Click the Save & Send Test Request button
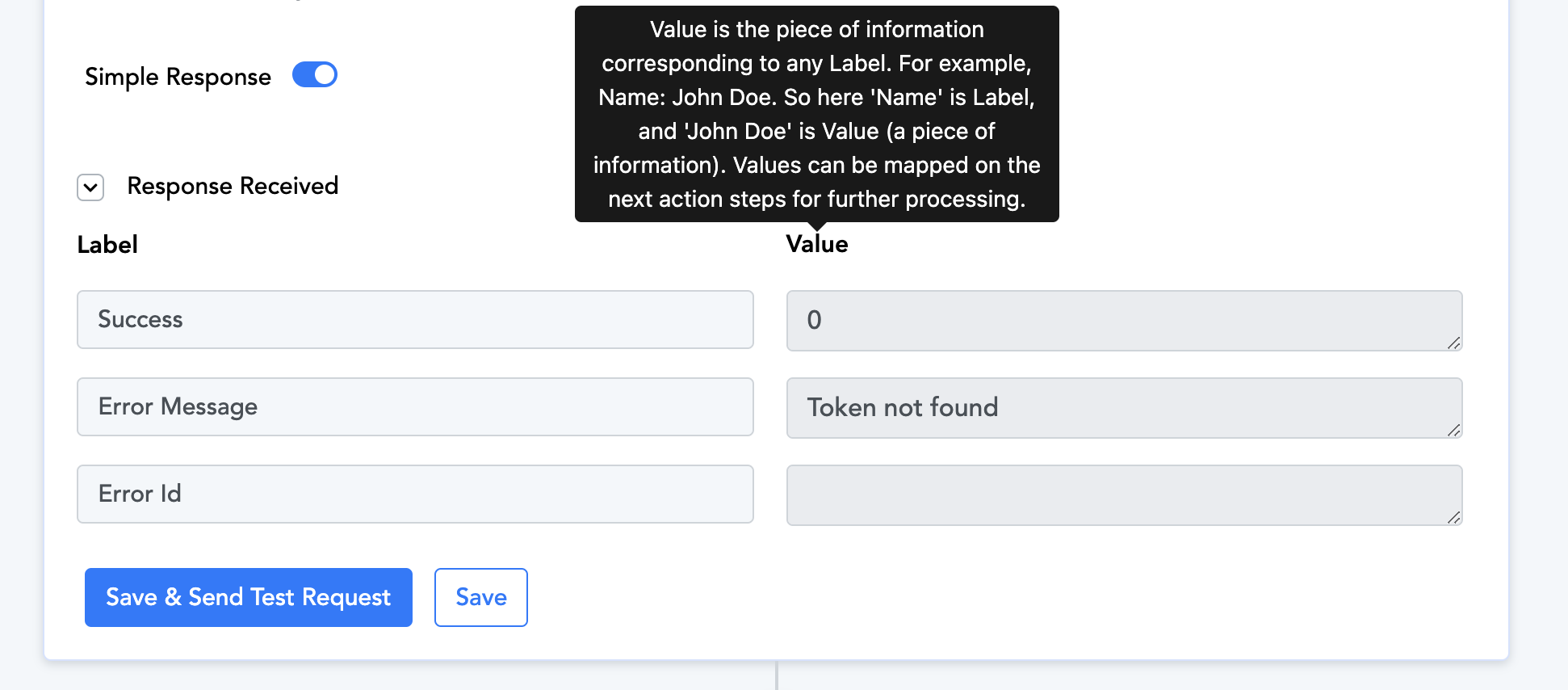The height and width of the screenshot is (690, 1568). pyautogui.click(x=249, y=597)
